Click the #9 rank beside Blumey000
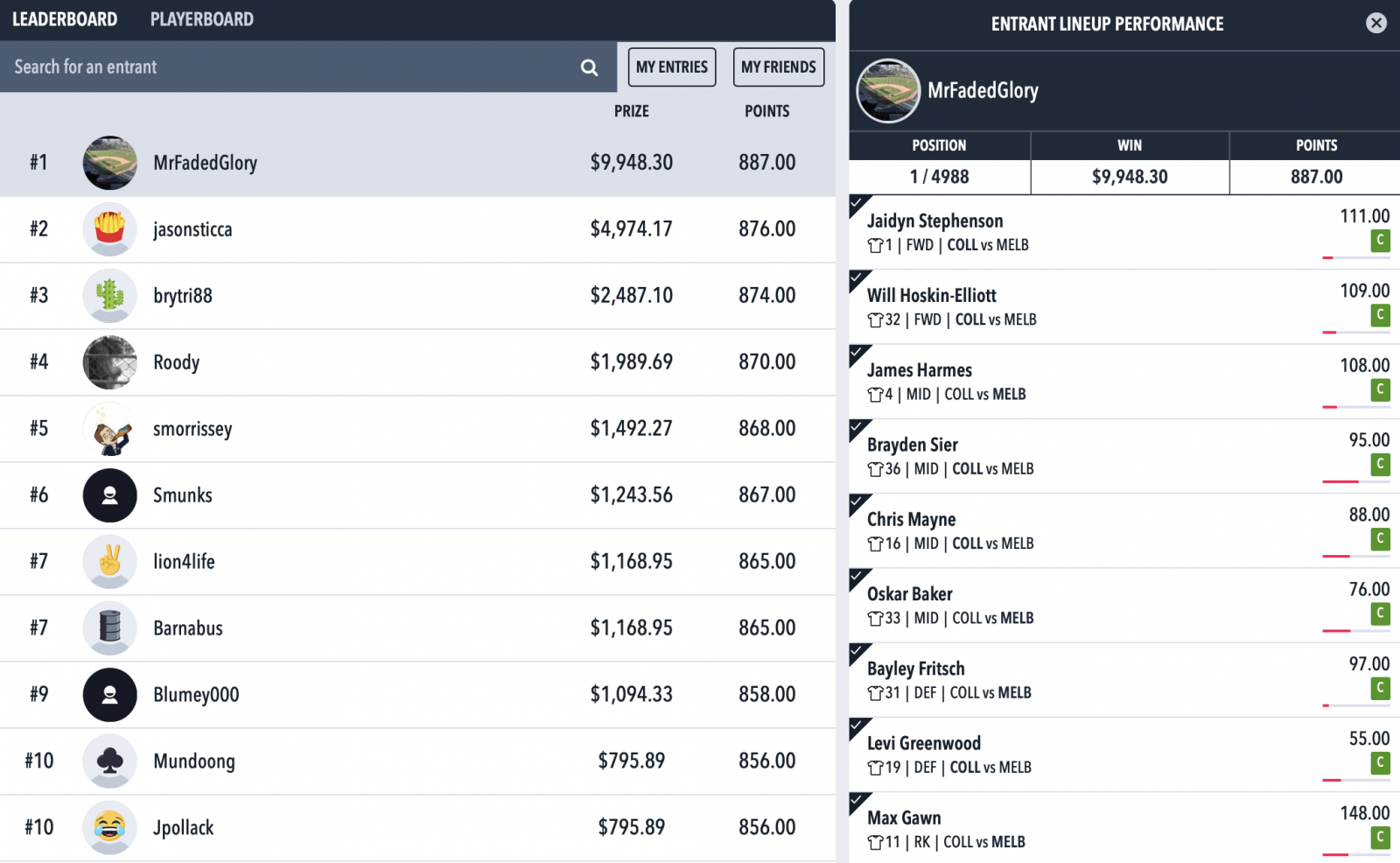The height and width of the screenshot is (863, 1400). click(x=38, y=695)
